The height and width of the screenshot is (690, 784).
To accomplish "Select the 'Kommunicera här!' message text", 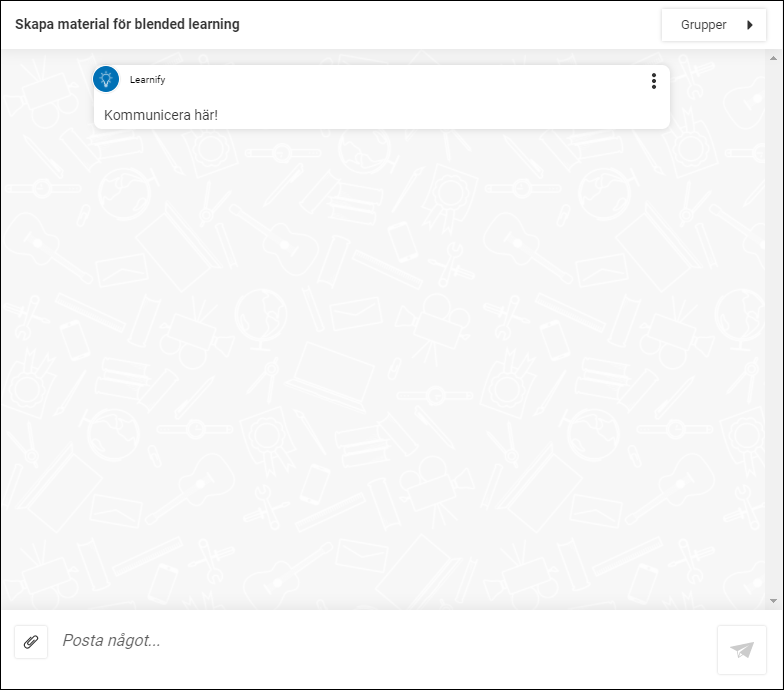I will pyautogui.click(x=160, y=115).
